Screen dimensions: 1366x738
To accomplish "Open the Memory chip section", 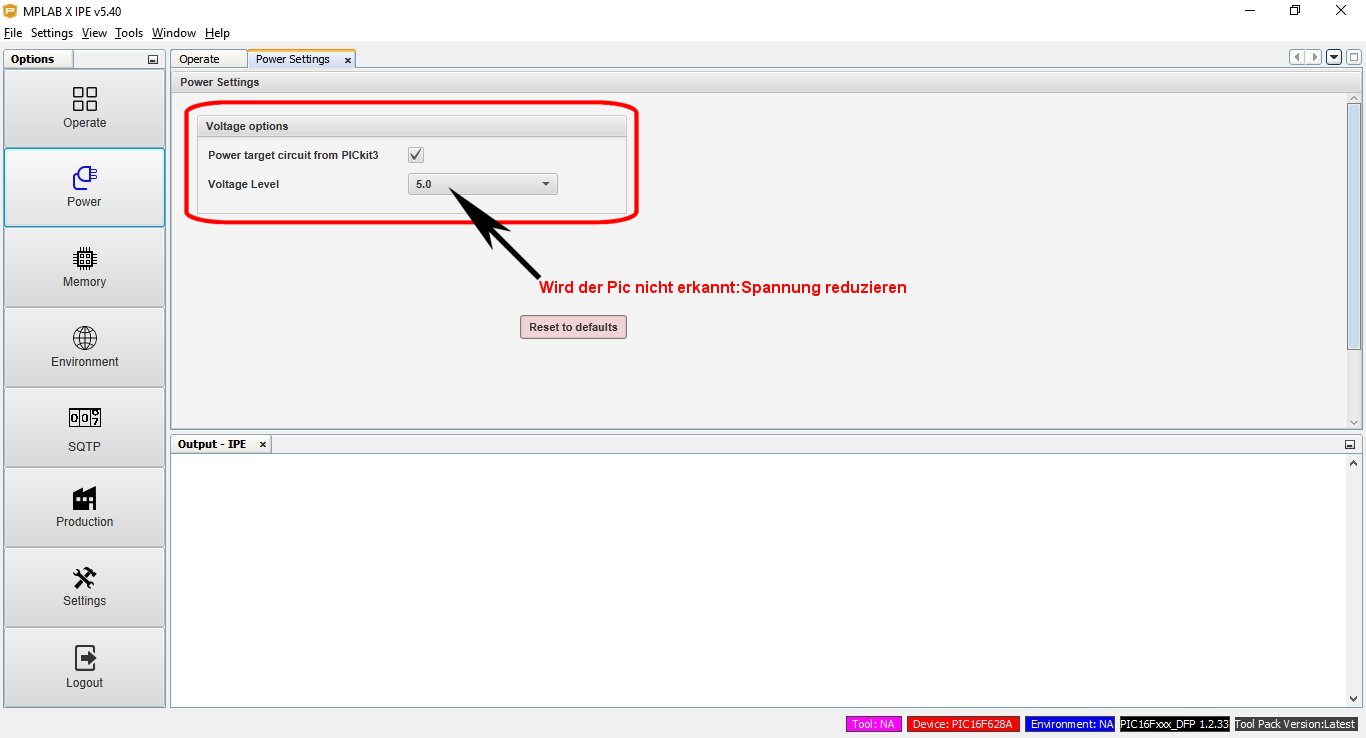I will tap(84, 267).
